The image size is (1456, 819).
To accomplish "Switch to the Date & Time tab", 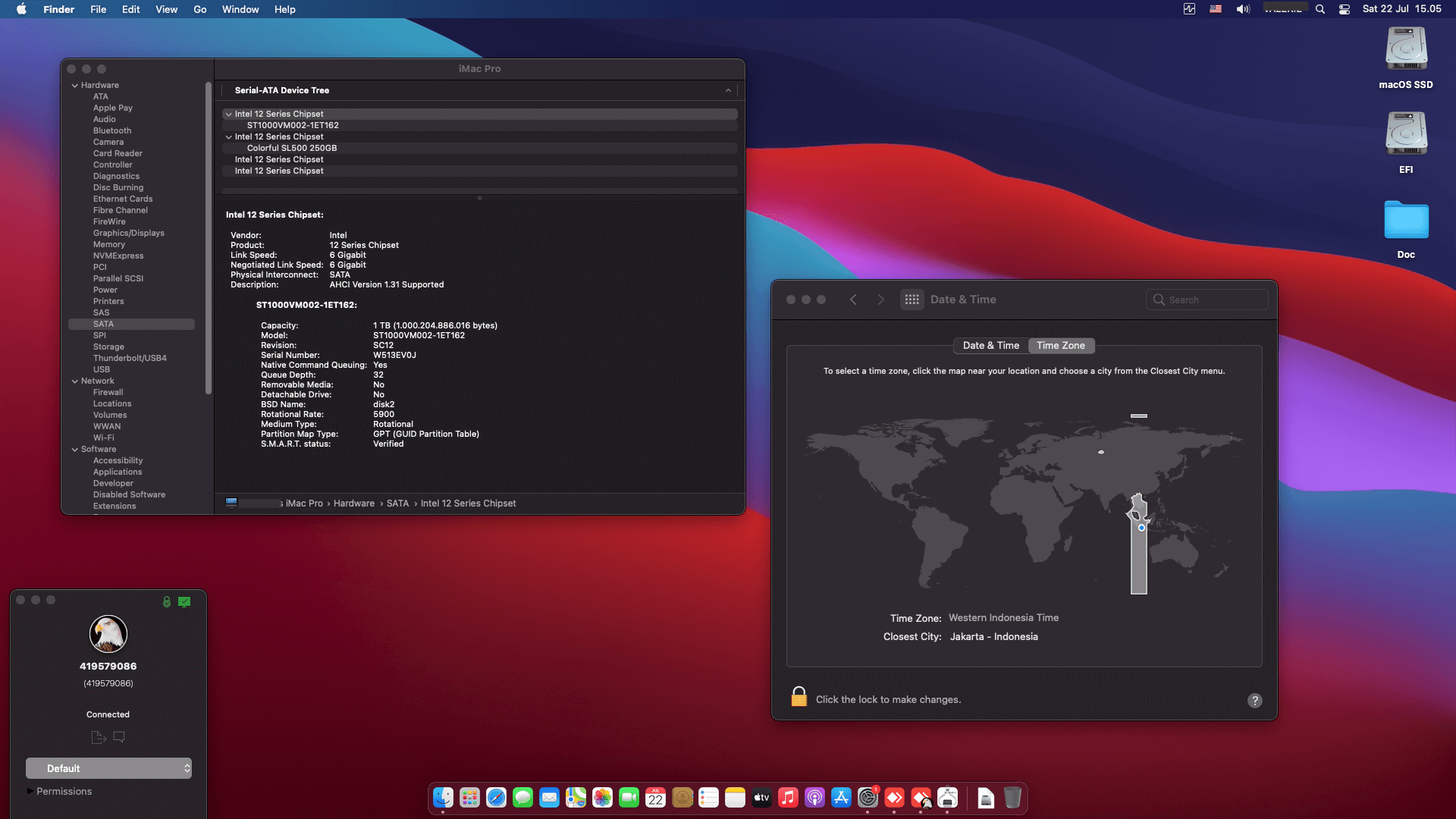I will (990, 346).
